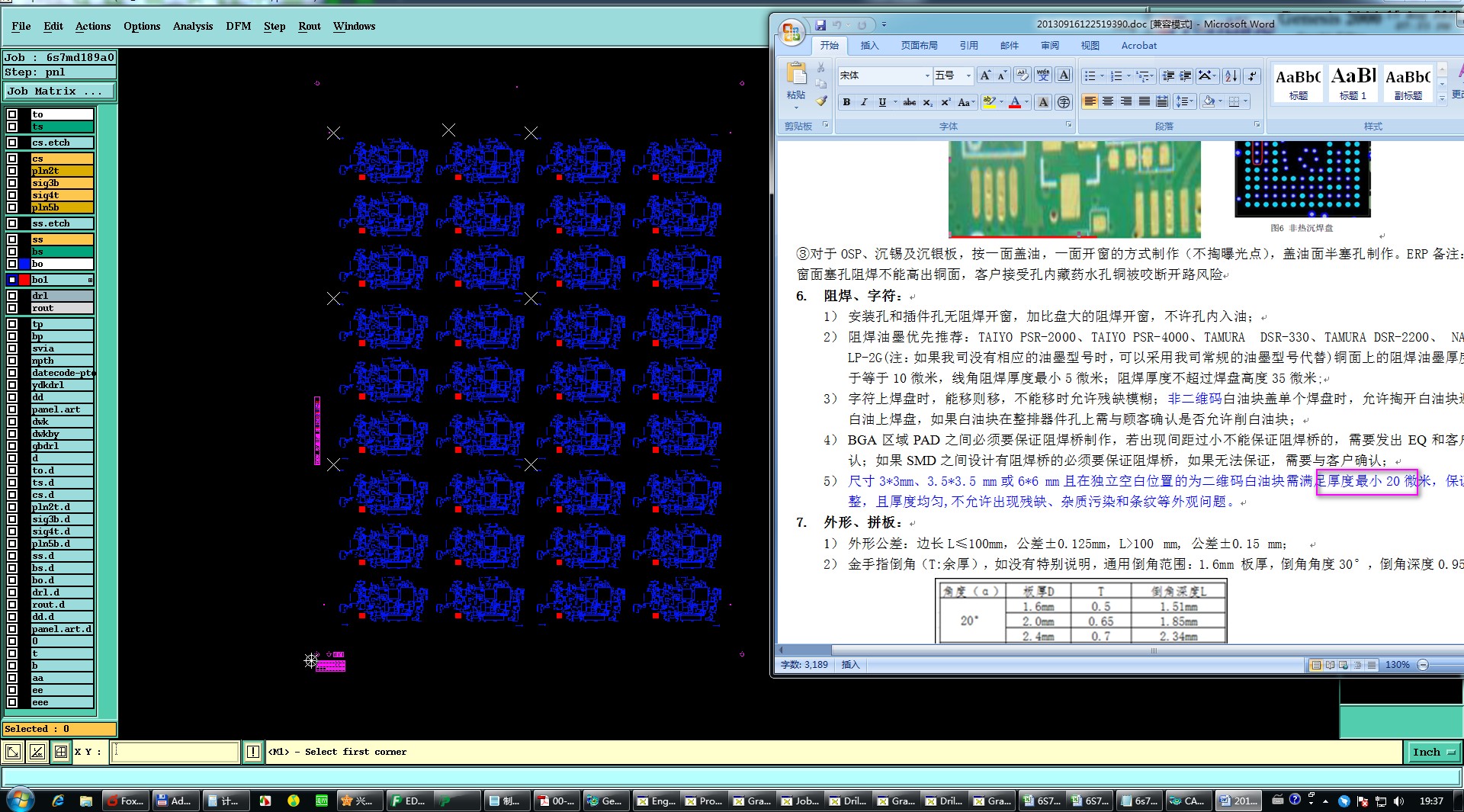Apply the 标题 1 style
1464x812 pixels.
tap(1353, 82)
